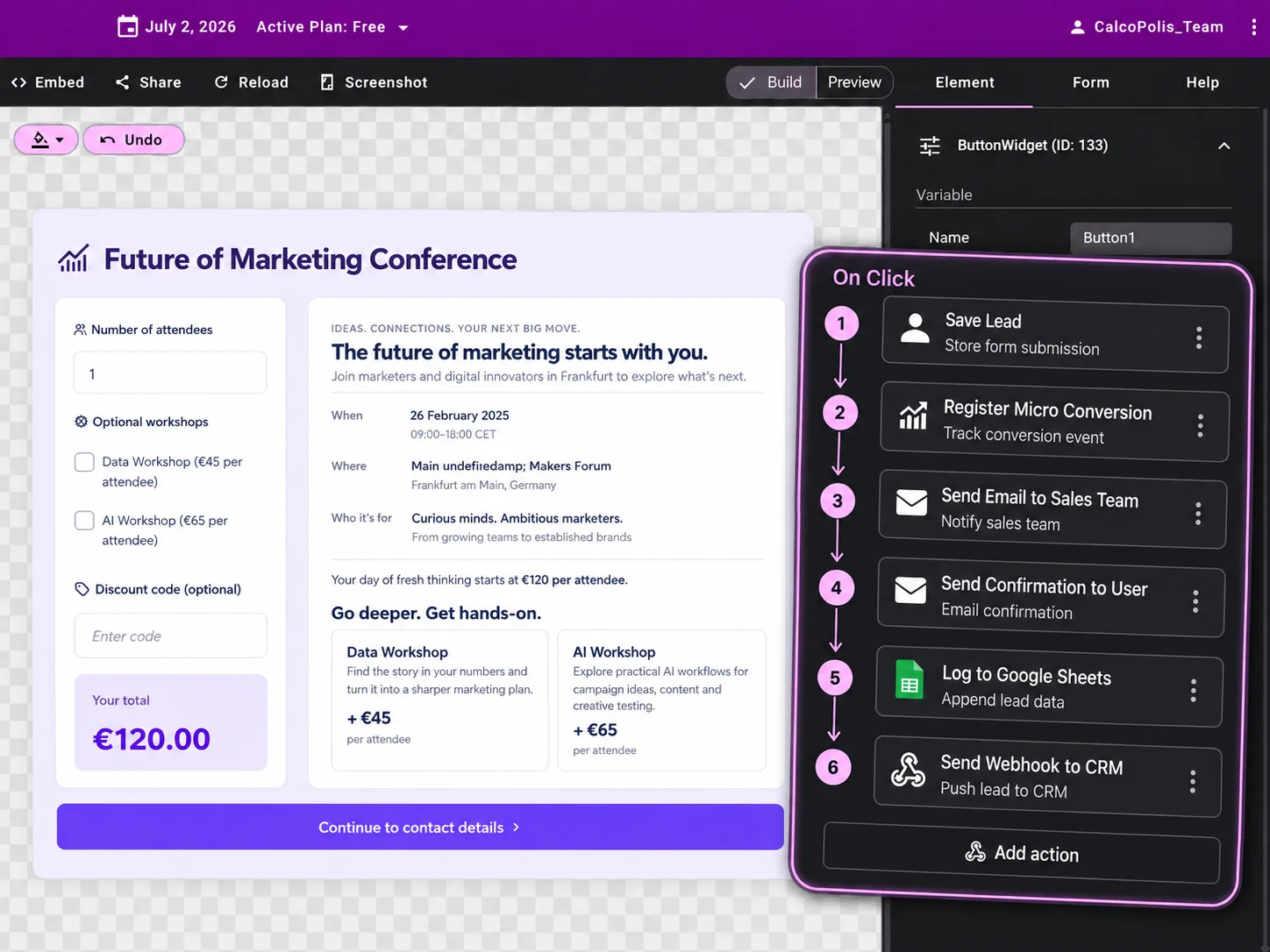
Task: Switch to Preview mode
Action: point(854,82)
